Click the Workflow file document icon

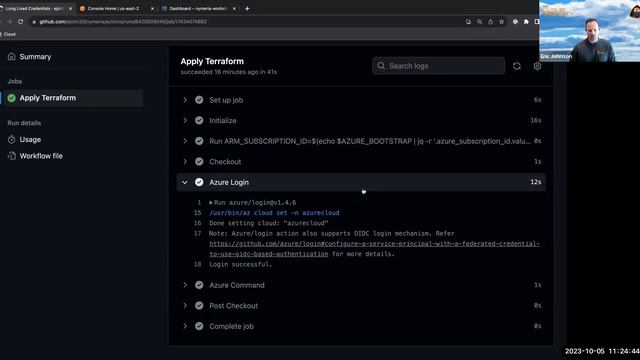(11, 156)
